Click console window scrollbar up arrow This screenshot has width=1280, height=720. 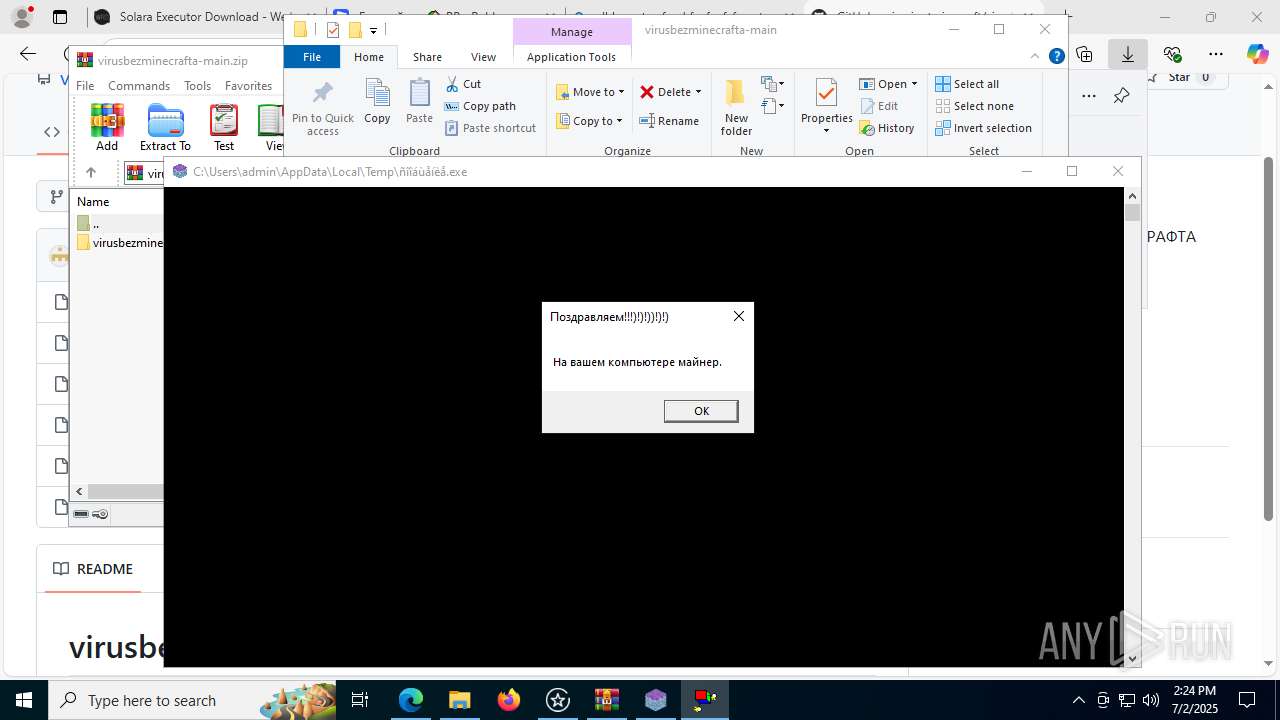coord(1132,195)
